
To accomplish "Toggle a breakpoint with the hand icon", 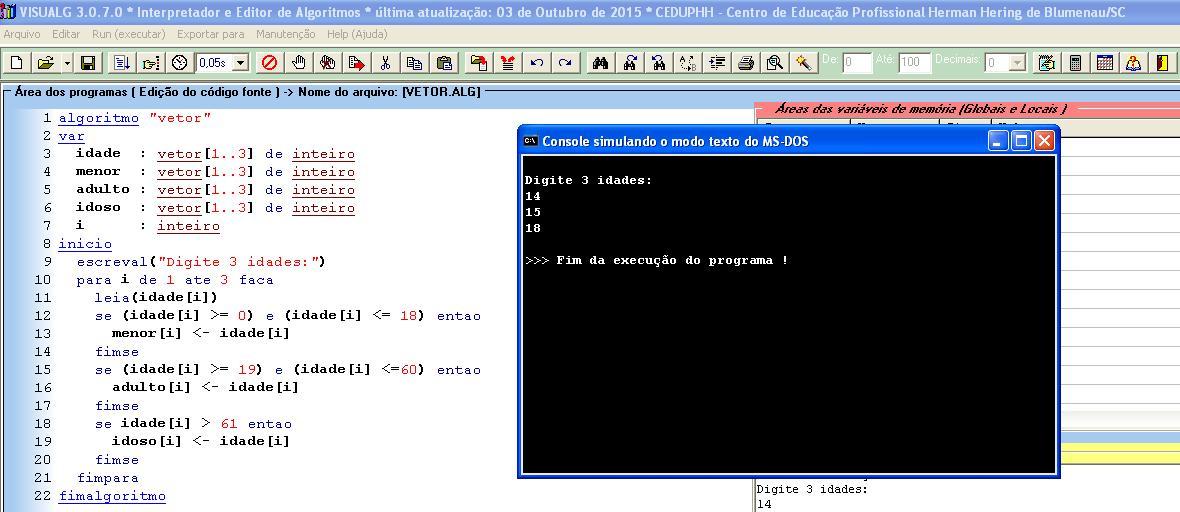I will tap(299, 63).
